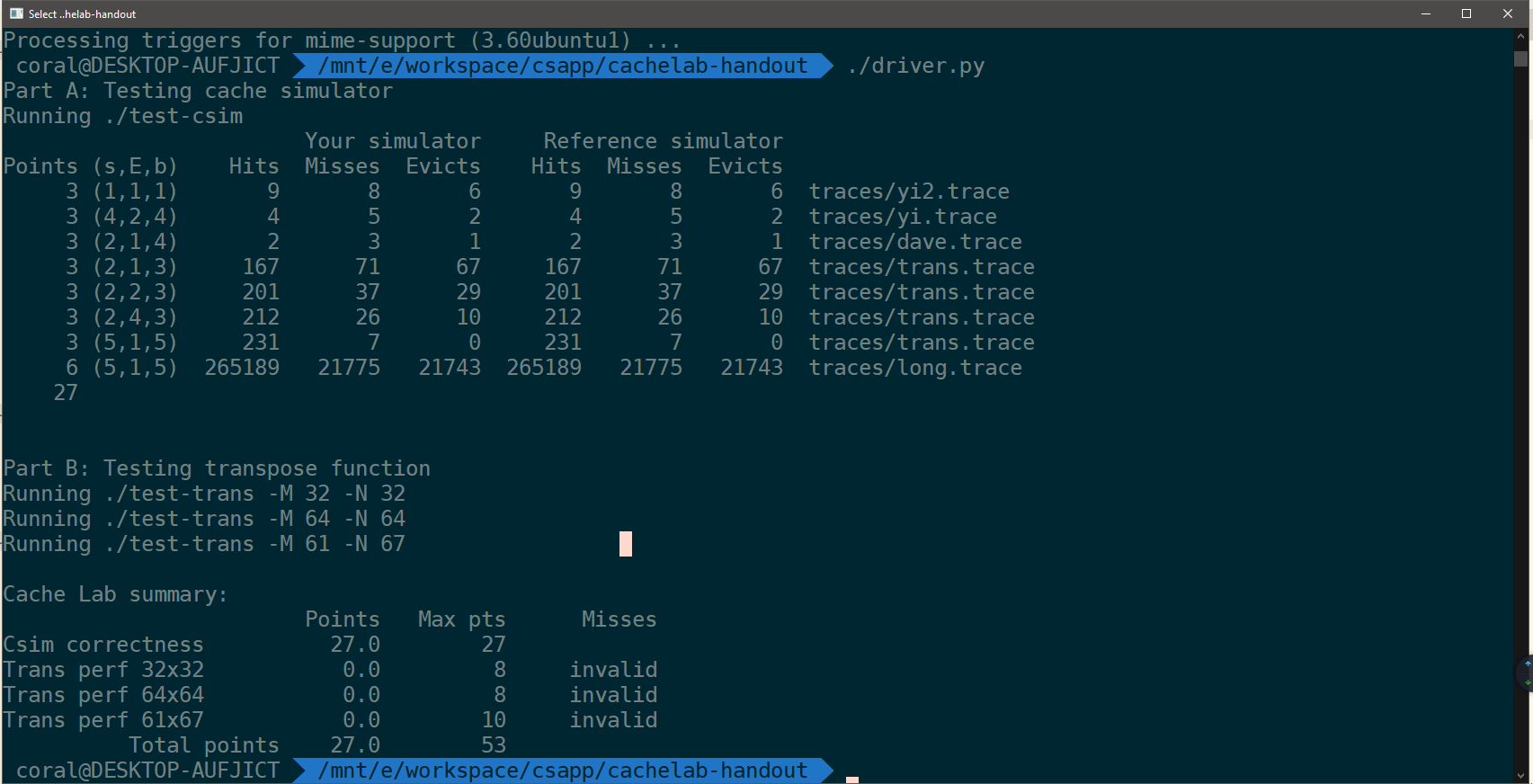Click the '(4,2,4)' parameter cell

[x=135, y=217]
